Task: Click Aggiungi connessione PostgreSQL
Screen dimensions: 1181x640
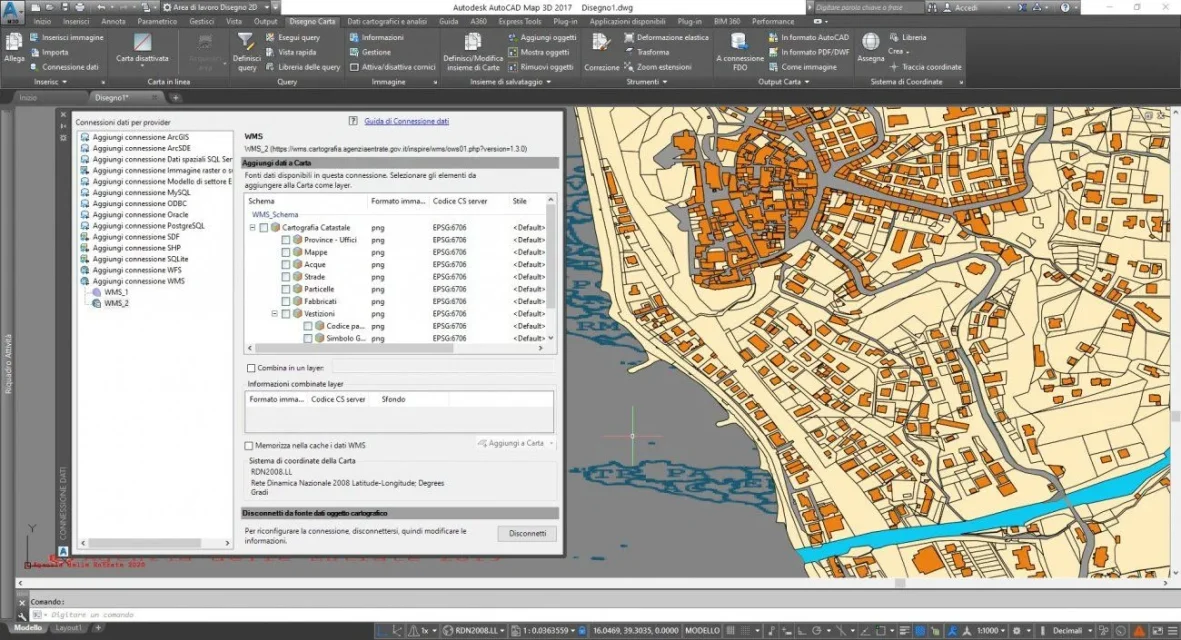Action: (148, 226)
